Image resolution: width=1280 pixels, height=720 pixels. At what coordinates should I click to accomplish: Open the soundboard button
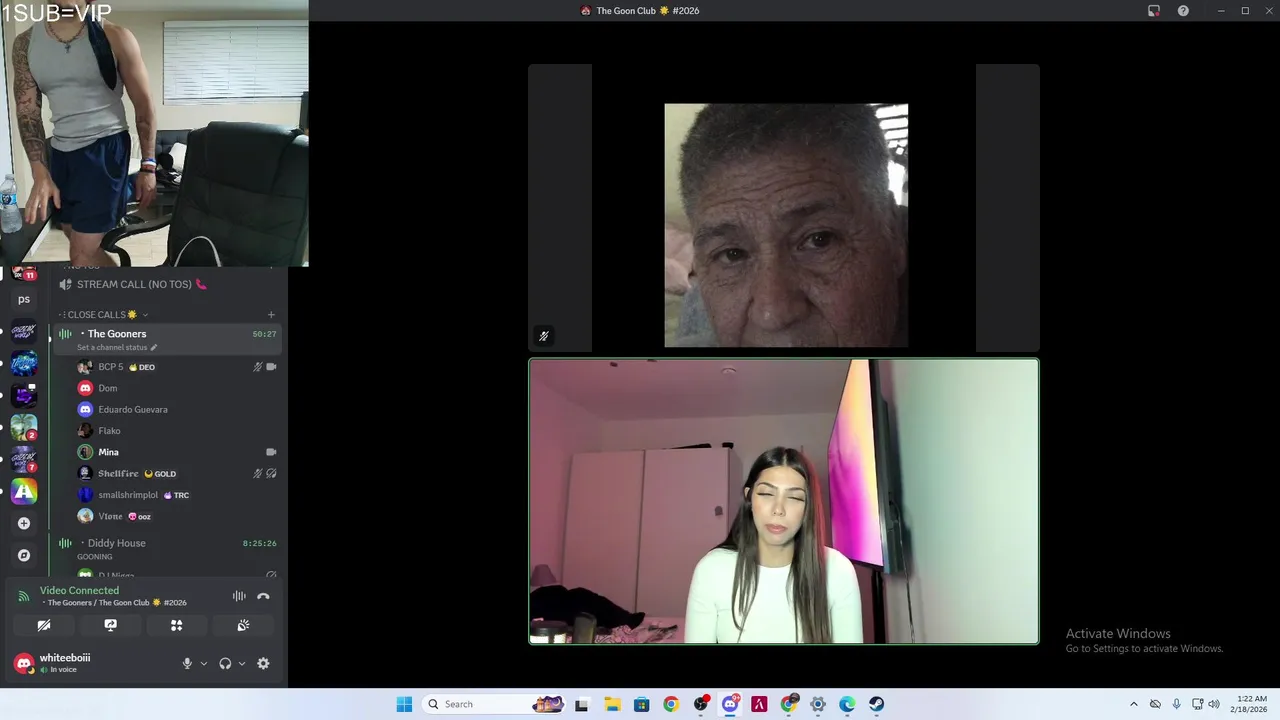[x=243, y=625]
